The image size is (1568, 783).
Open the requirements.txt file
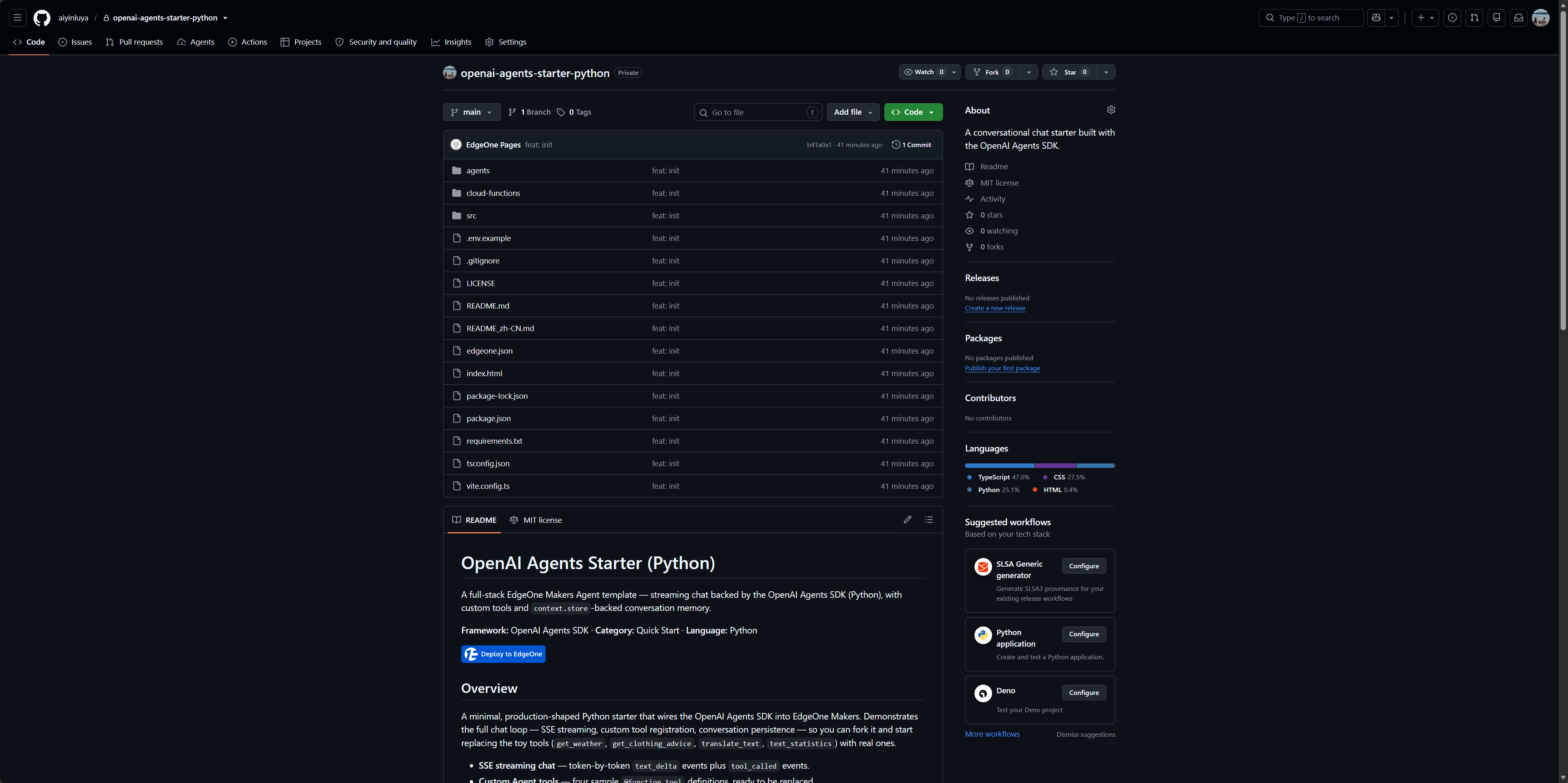click(x=494, y=441)
